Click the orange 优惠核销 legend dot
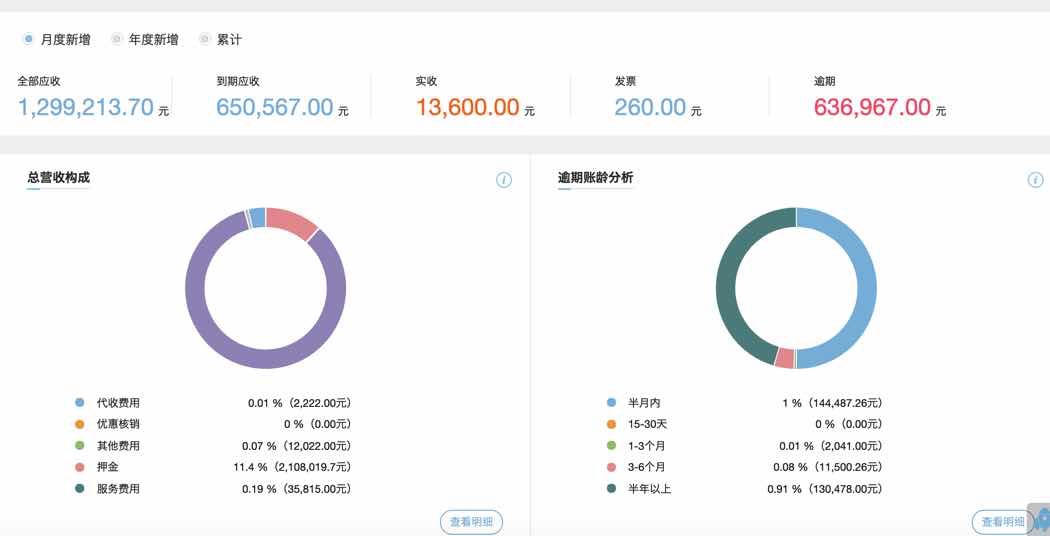 (80, 424)
